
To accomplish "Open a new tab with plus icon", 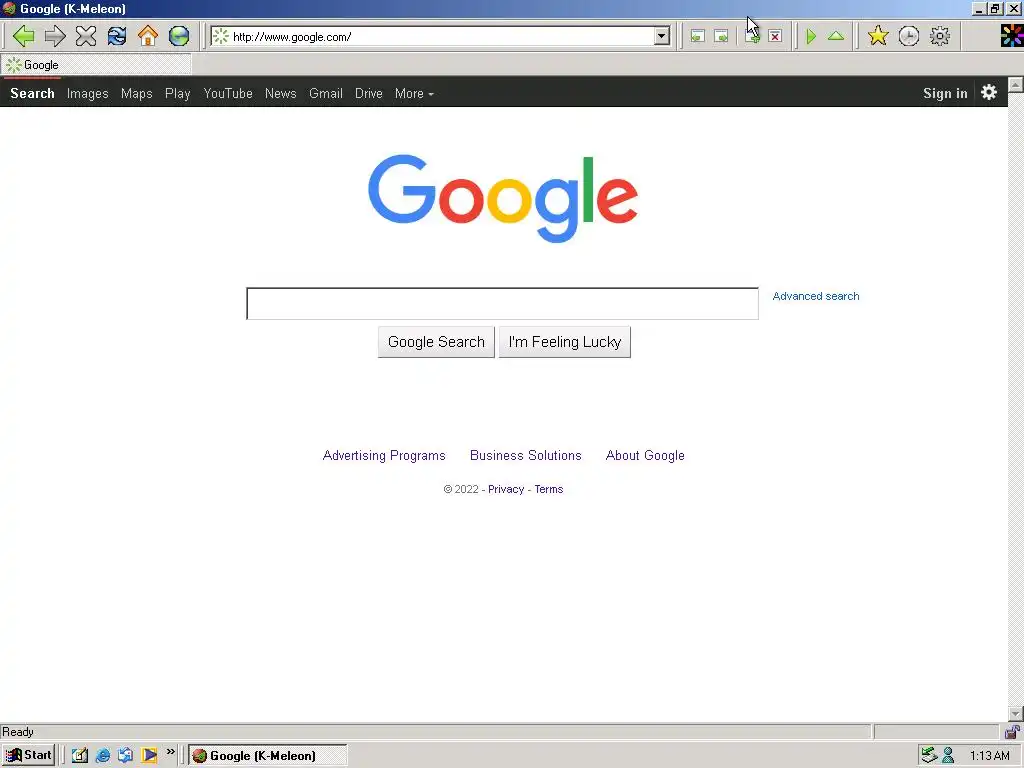I will click(x=752, y=37).
